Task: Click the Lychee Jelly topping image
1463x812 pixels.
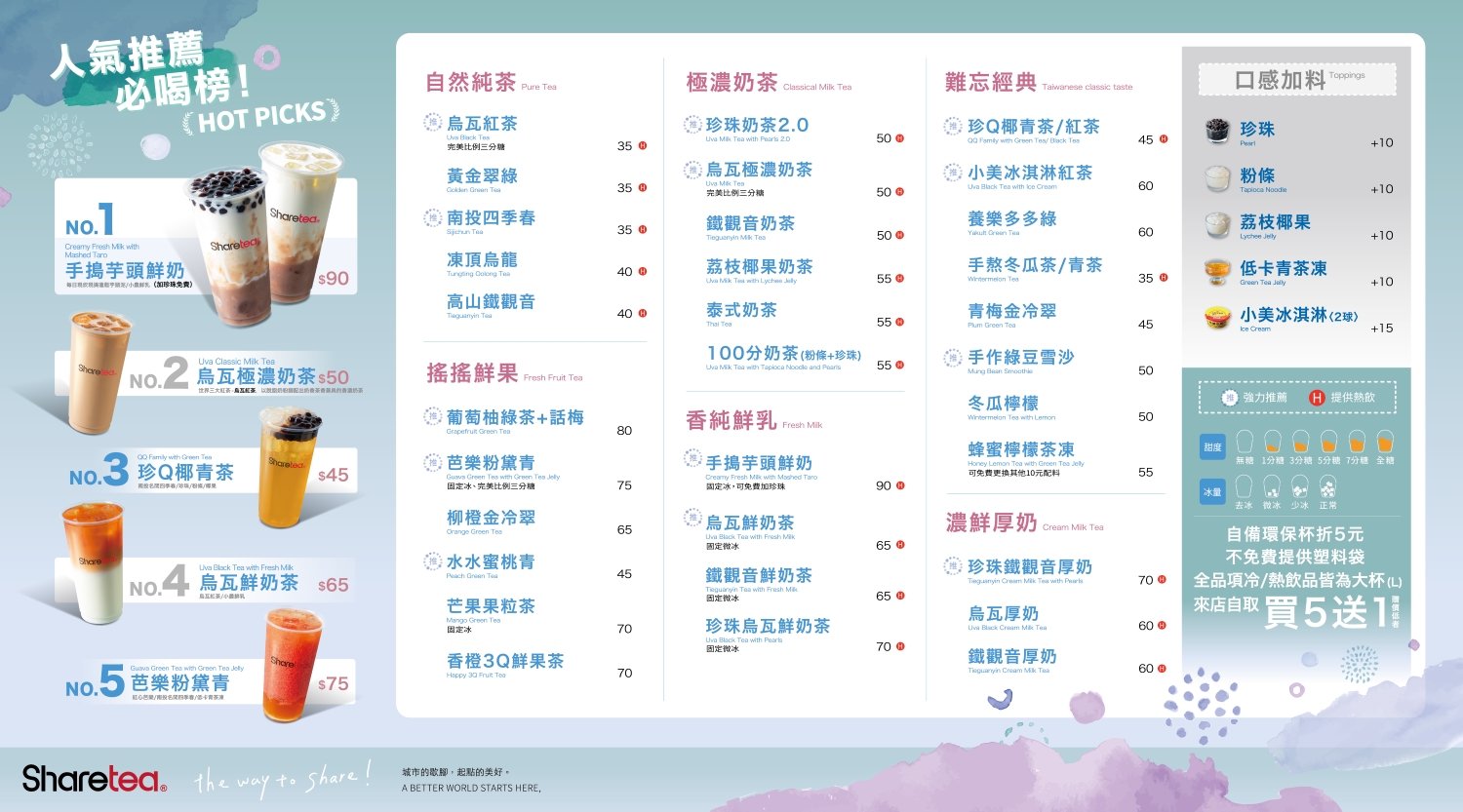Action: pyautogui.click(x=1217, y=225)
